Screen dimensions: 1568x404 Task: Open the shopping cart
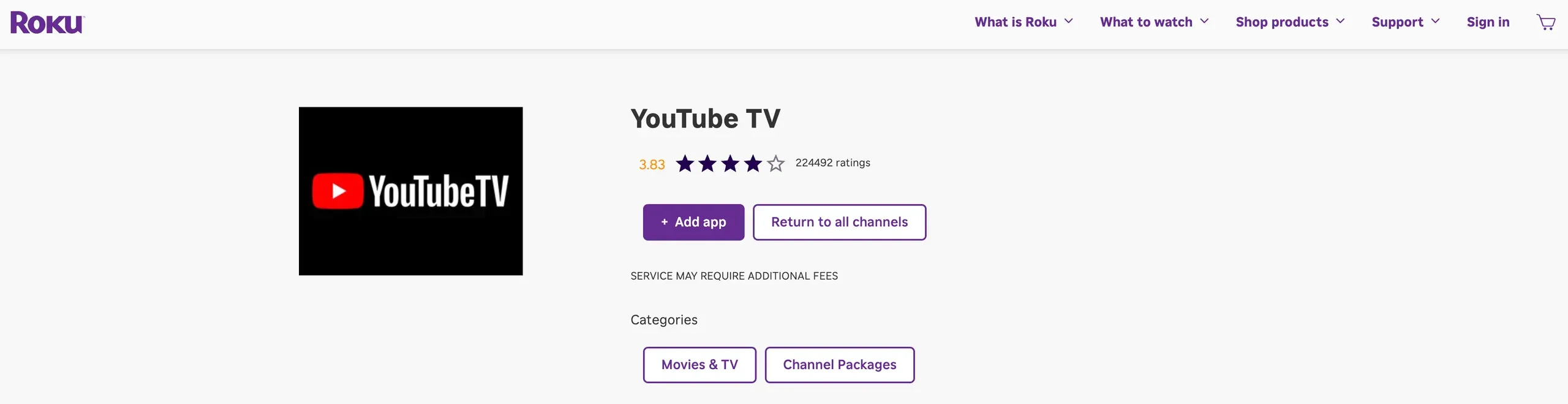coord(1546,22)
